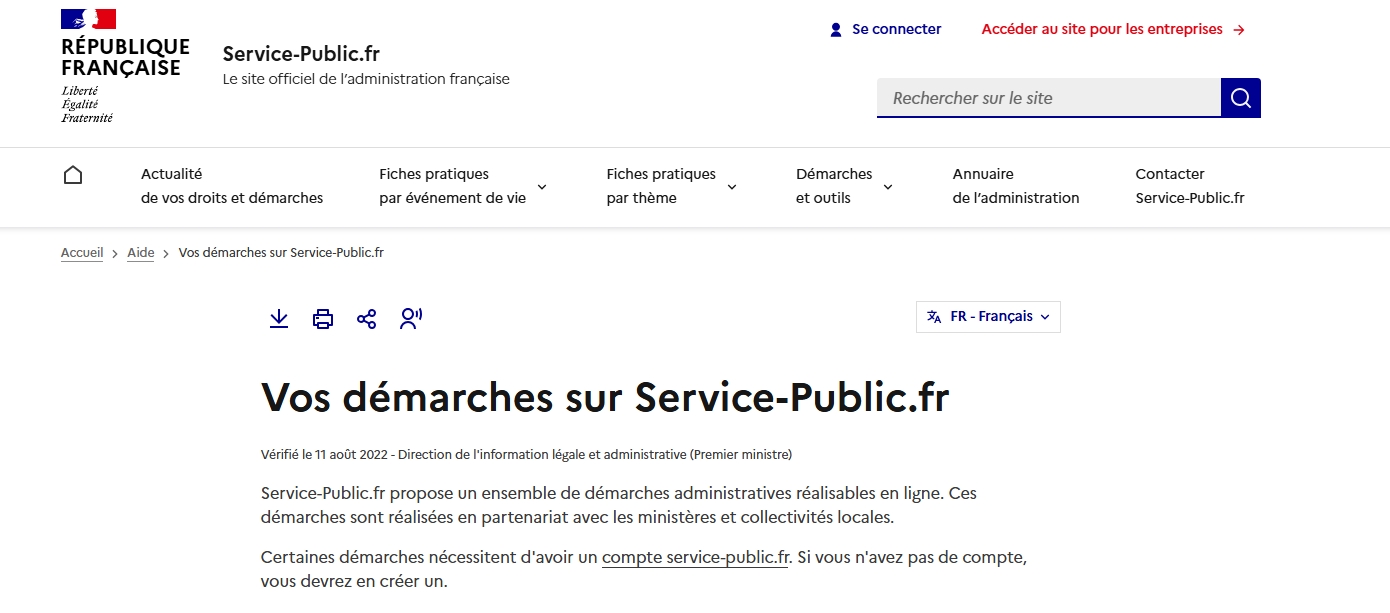Click the translation icon in language selector
The image size is (1390, 613).
point(934,317)
